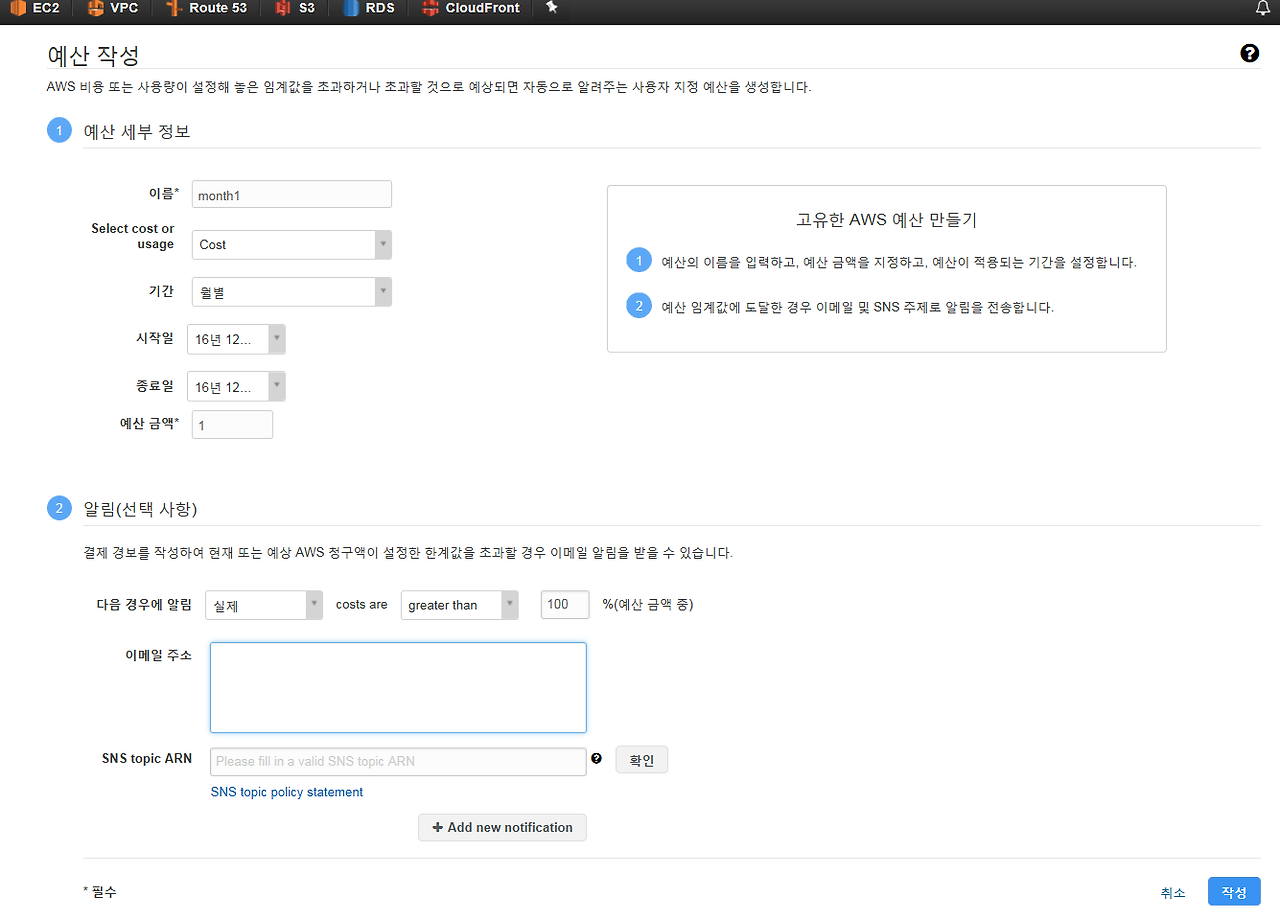The width and height of the screenshot is (1280, 920).
Task: Open the greater than comparison dropdown
Action: click(459, 605)
